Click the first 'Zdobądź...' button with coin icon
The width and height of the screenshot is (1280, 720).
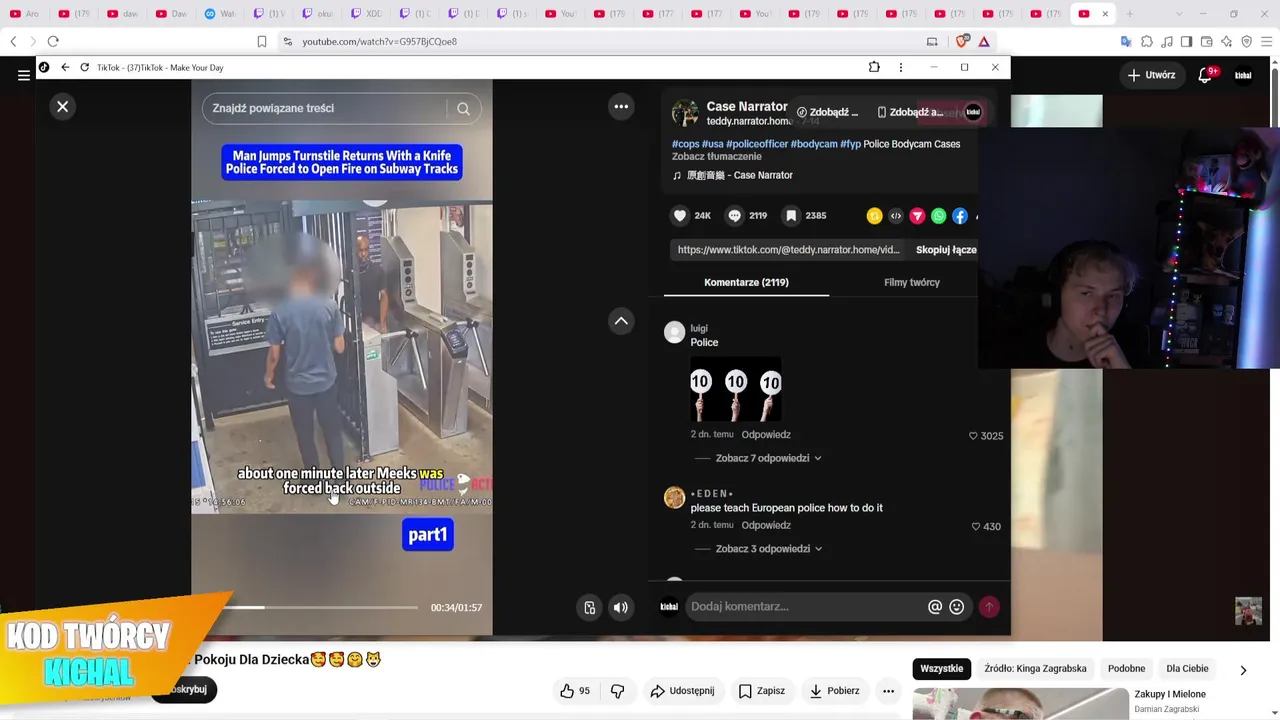[828, 112]
